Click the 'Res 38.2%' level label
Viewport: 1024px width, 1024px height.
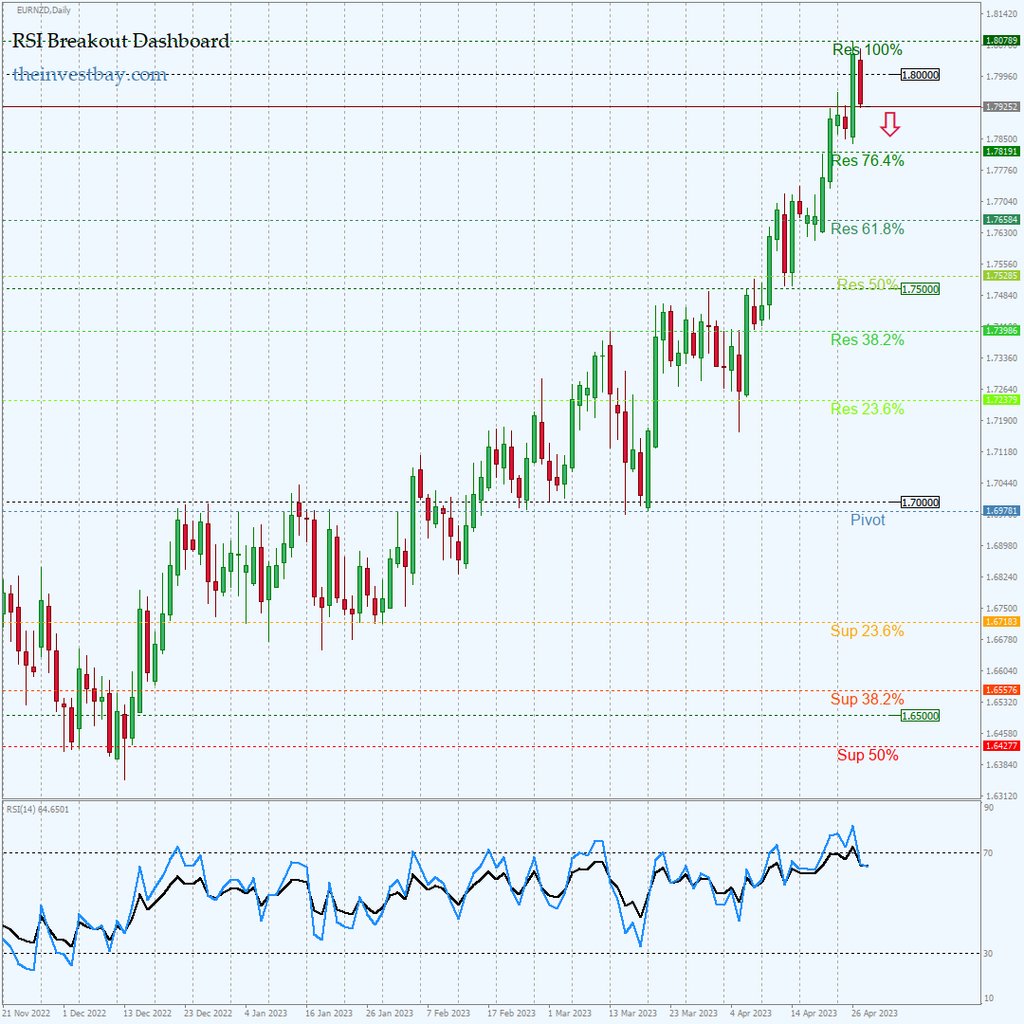(867, 340)
